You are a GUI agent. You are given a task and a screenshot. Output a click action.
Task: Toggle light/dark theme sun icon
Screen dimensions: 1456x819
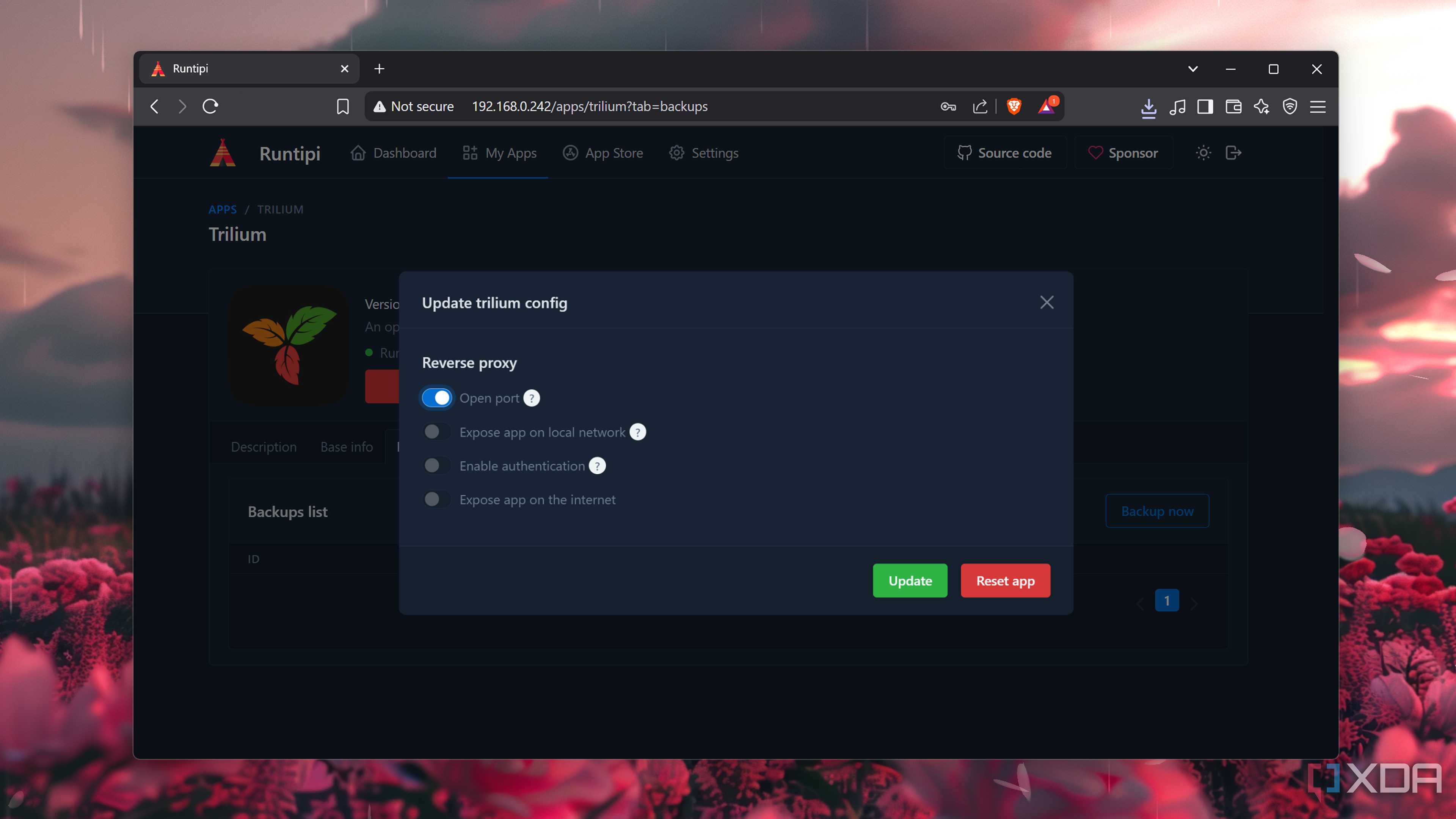tap(1203, 152)
